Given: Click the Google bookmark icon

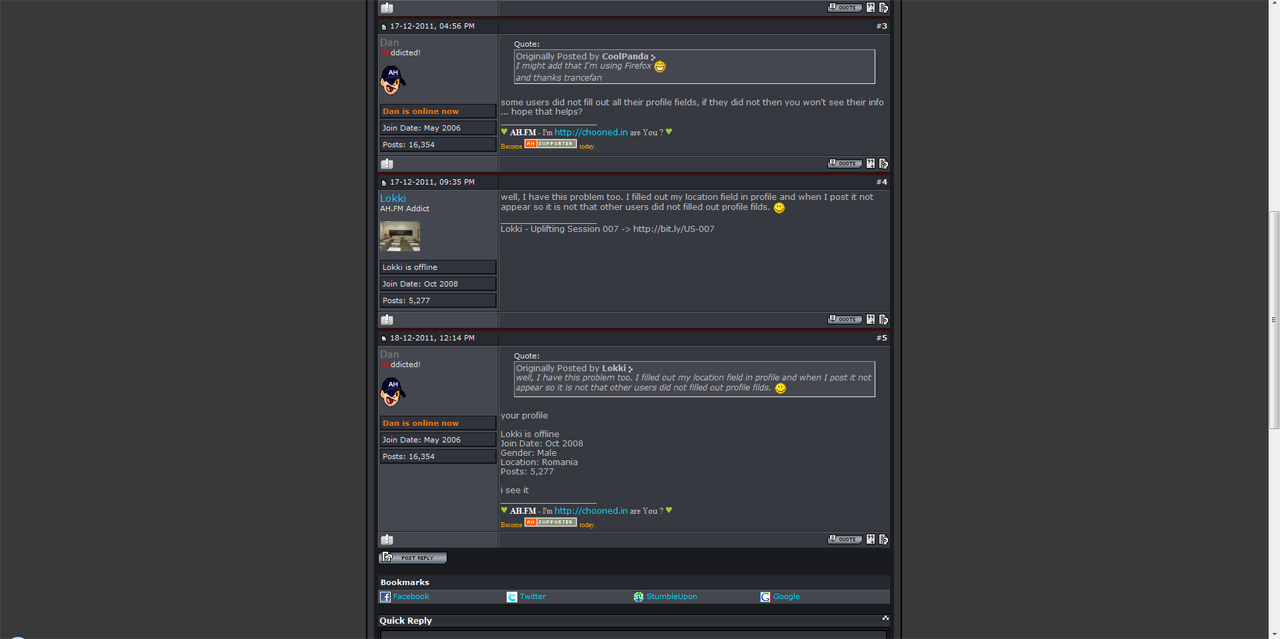Looking at the screenshot, I should coord(765,597).
